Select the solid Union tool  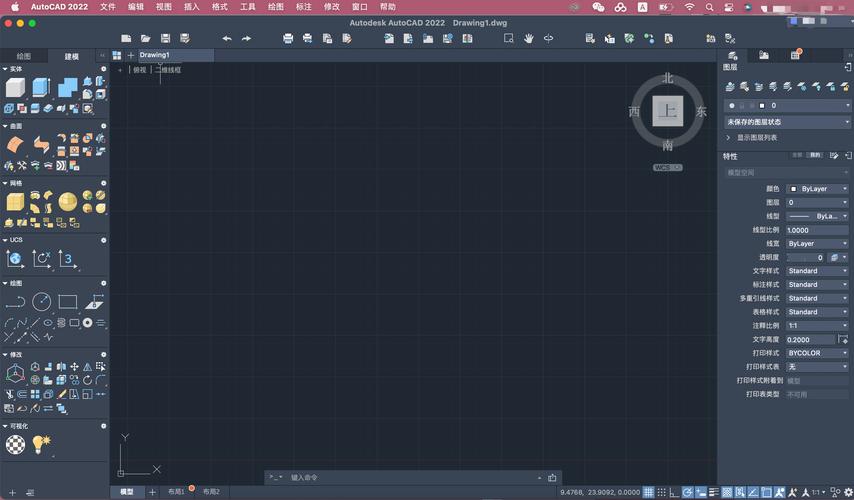click(x=68, y=87)
